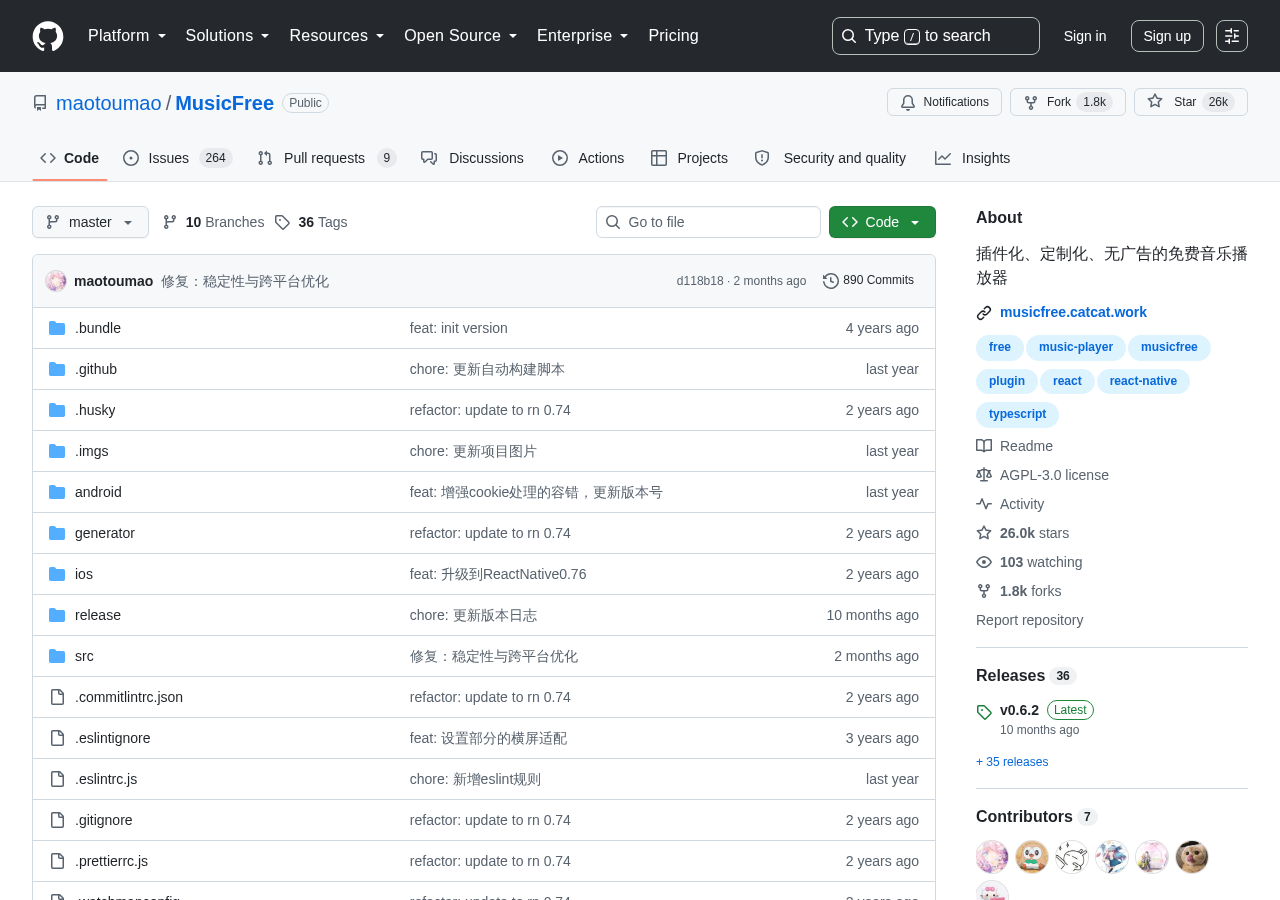
Task: Open the .eslintignore file
Action: point(113,738)
